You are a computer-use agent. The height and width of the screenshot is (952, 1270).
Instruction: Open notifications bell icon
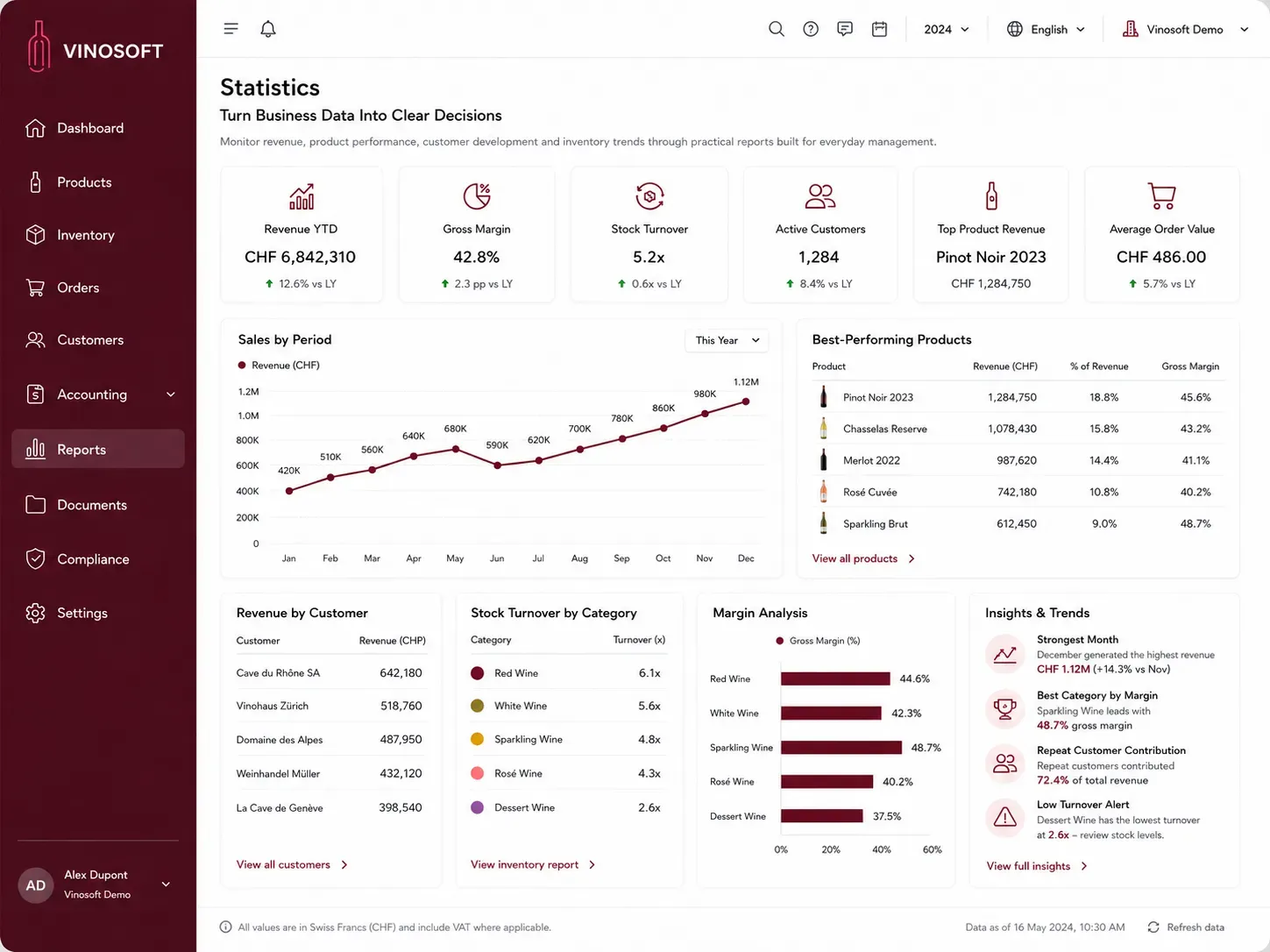click(x=268, y=29)
